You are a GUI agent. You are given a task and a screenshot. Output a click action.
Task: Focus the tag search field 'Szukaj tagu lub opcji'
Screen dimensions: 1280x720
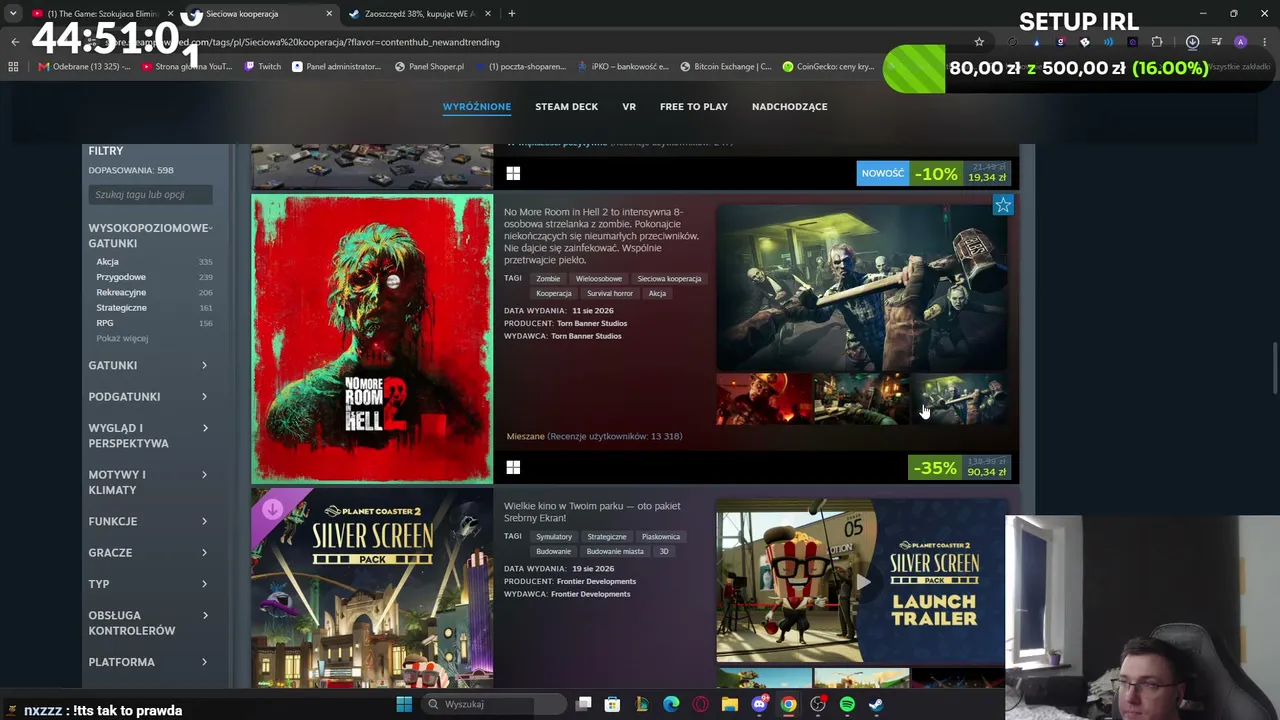coord(150,195)
